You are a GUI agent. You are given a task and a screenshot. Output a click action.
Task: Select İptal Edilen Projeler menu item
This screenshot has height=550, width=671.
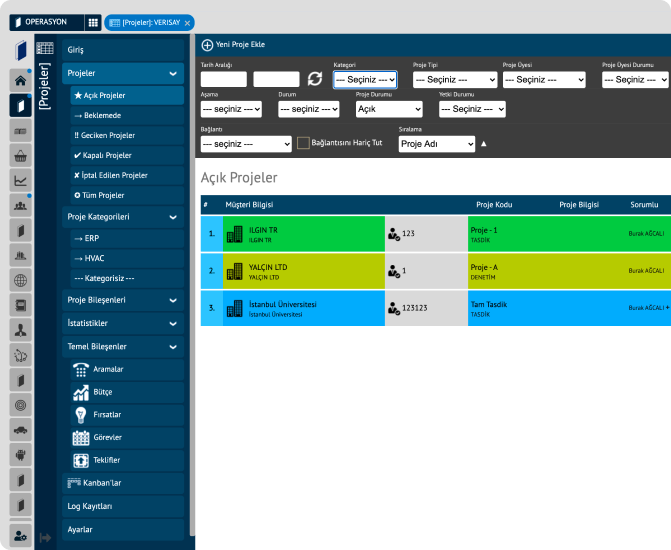(127, 175)
